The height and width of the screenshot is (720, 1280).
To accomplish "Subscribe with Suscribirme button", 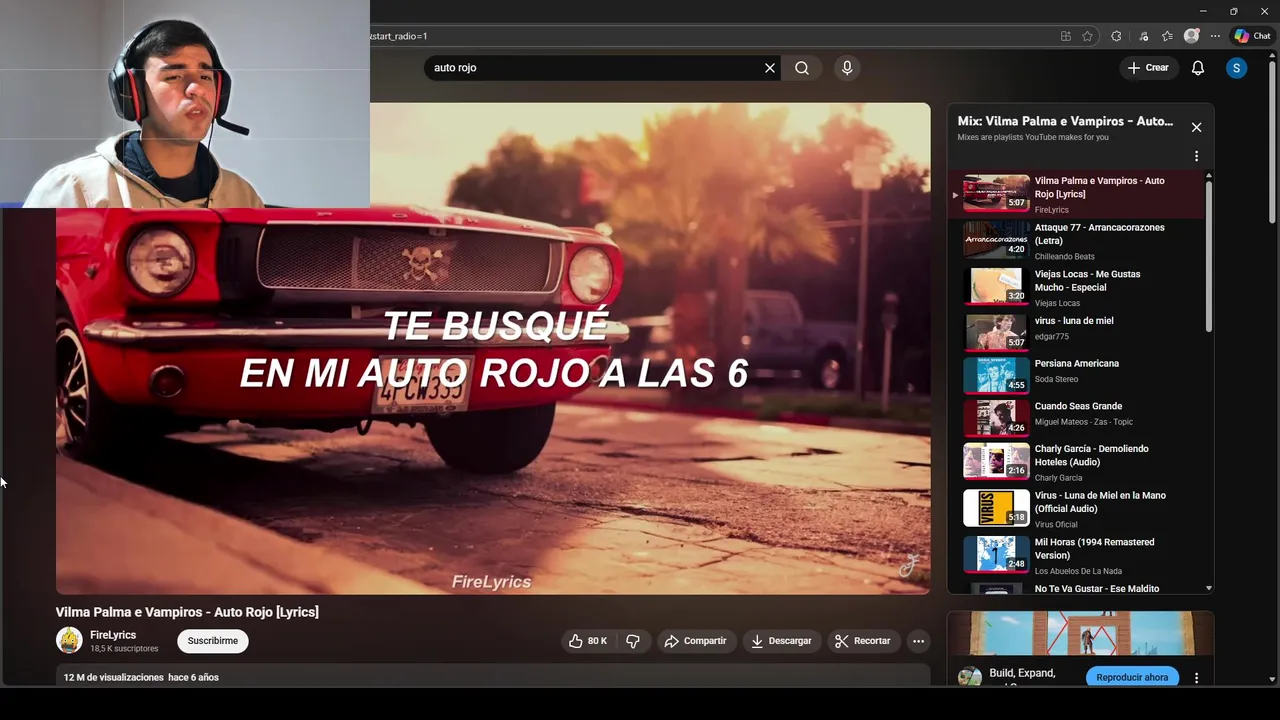I will [213, 641].
